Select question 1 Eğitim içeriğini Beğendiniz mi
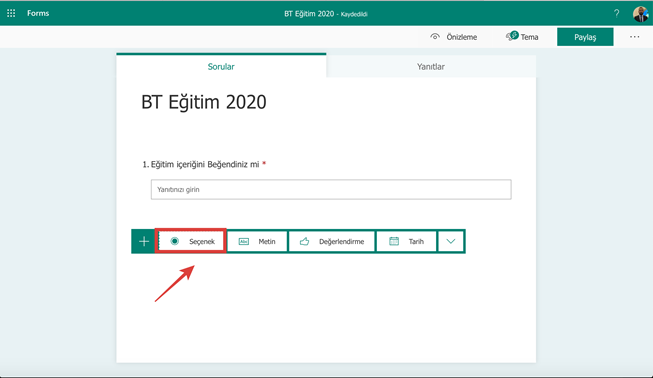Image resolution: width=653 pixels, height=378 pixels. pos(204,164)
